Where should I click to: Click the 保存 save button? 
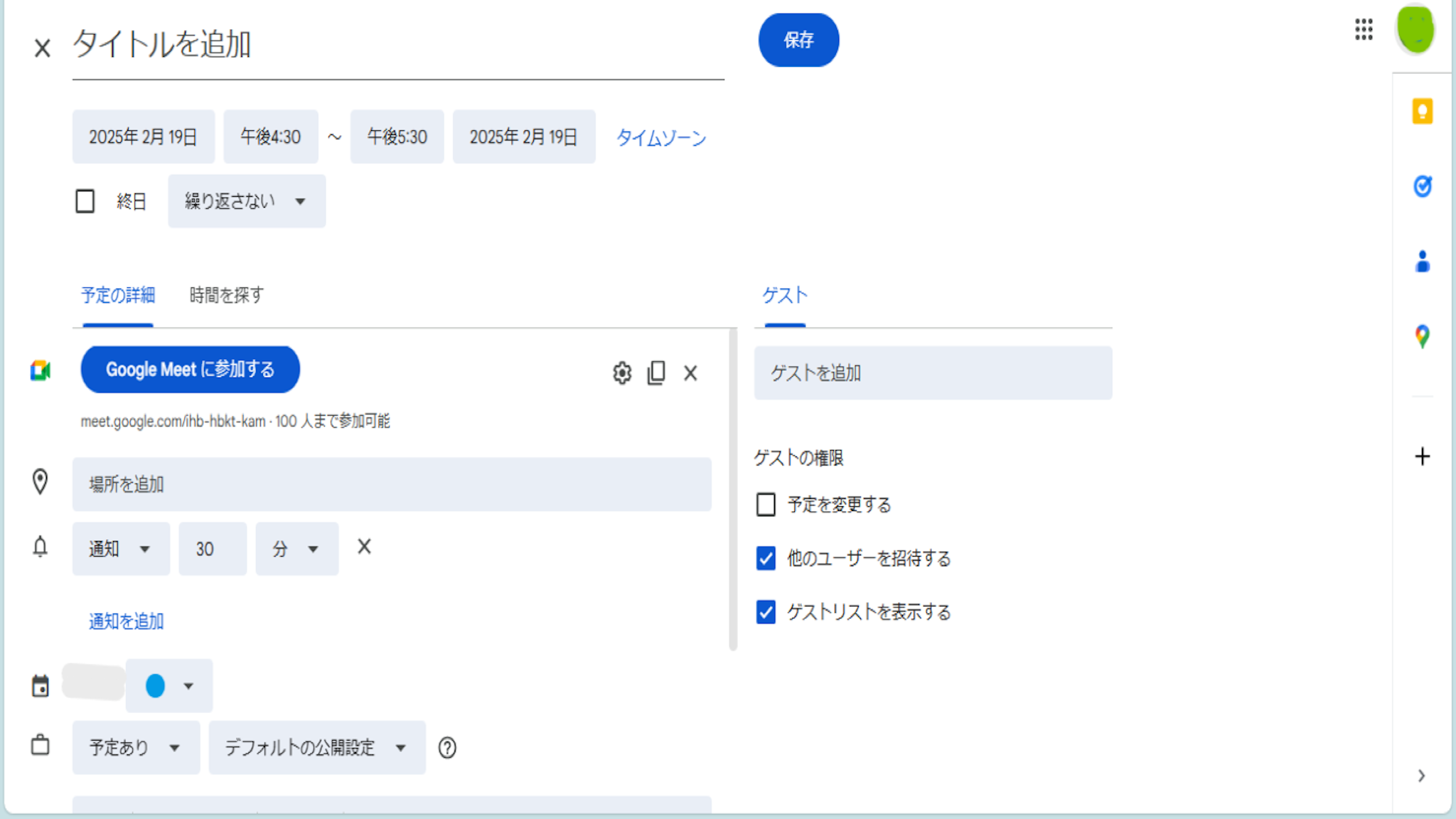click(798, 40)
